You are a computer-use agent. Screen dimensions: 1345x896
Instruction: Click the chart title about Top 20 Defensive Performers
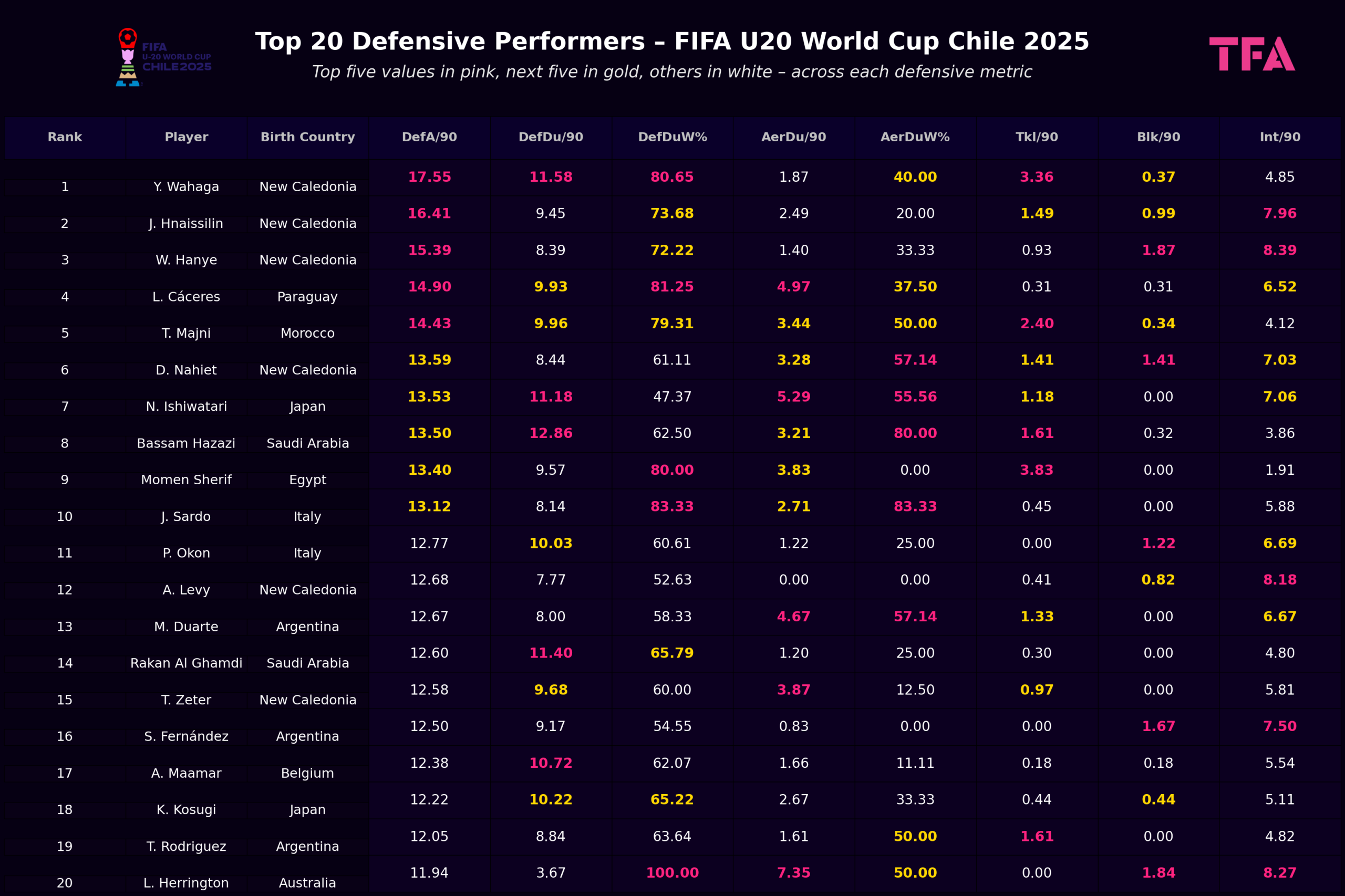672,41
